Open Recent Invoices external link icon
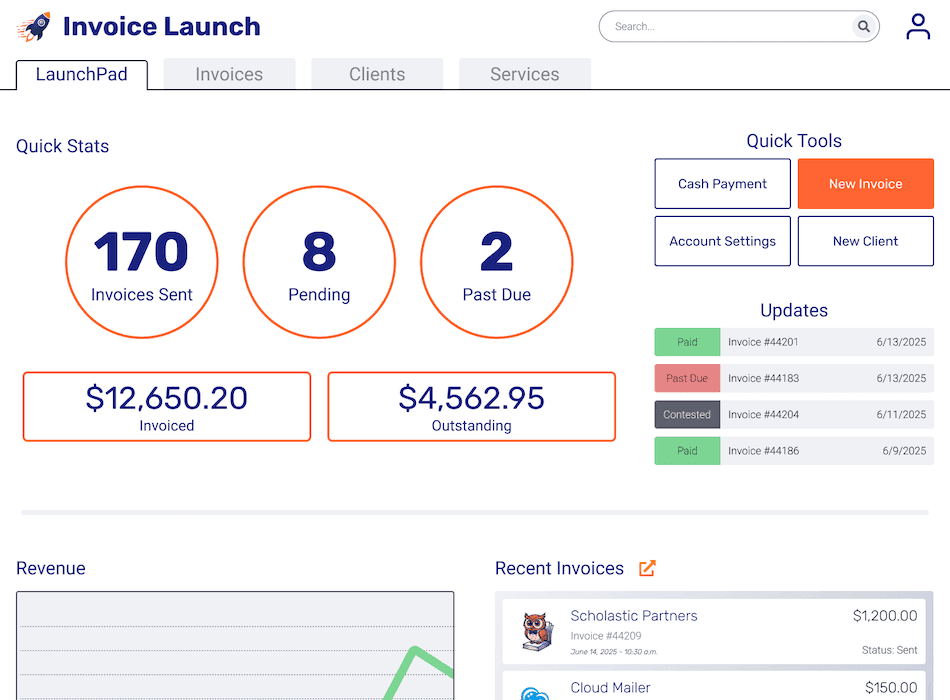The height and width of the screenshot is (700, 950). [x=647, y=568]
